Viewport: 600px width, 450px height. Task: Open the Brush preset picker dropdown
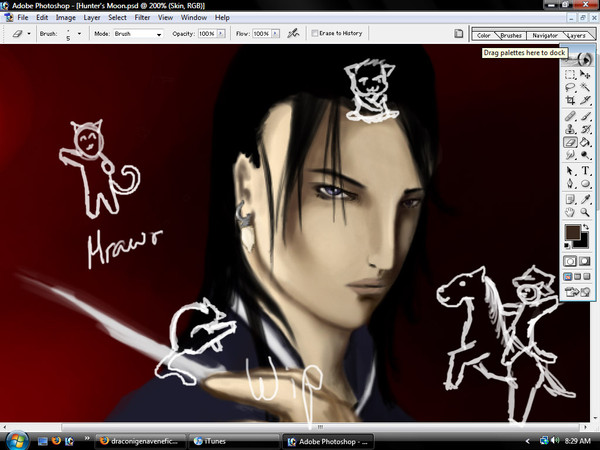click(x=79, y=34)
